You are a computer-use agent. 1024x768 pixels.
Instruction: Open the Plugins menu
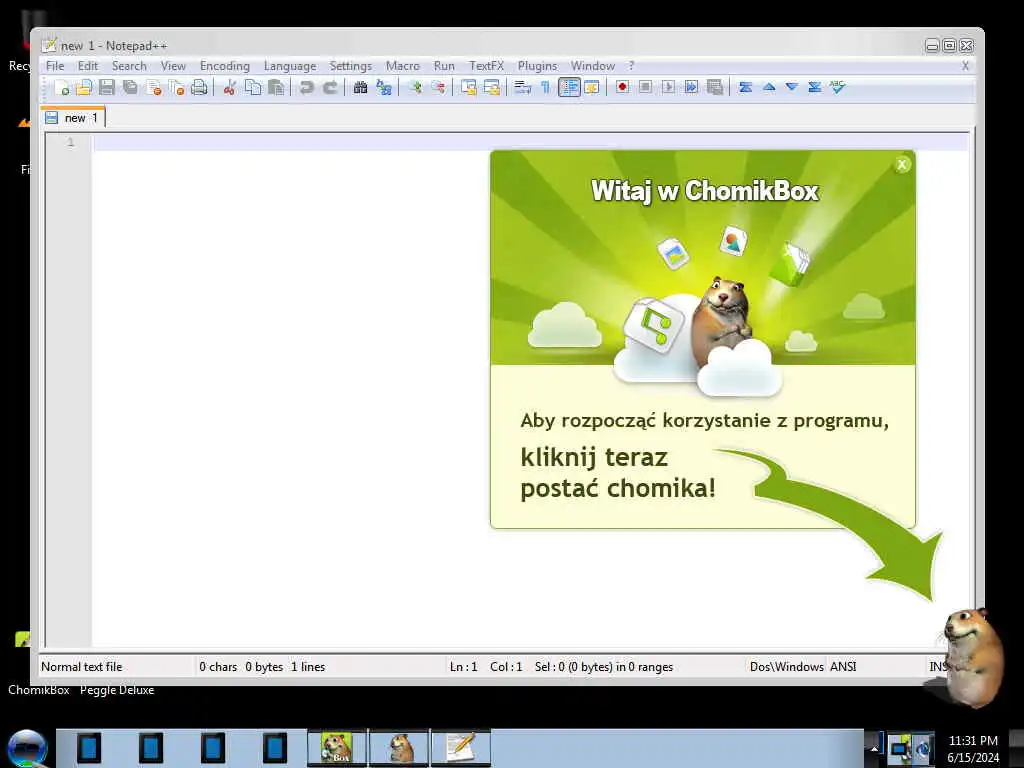tap(537, 66)
